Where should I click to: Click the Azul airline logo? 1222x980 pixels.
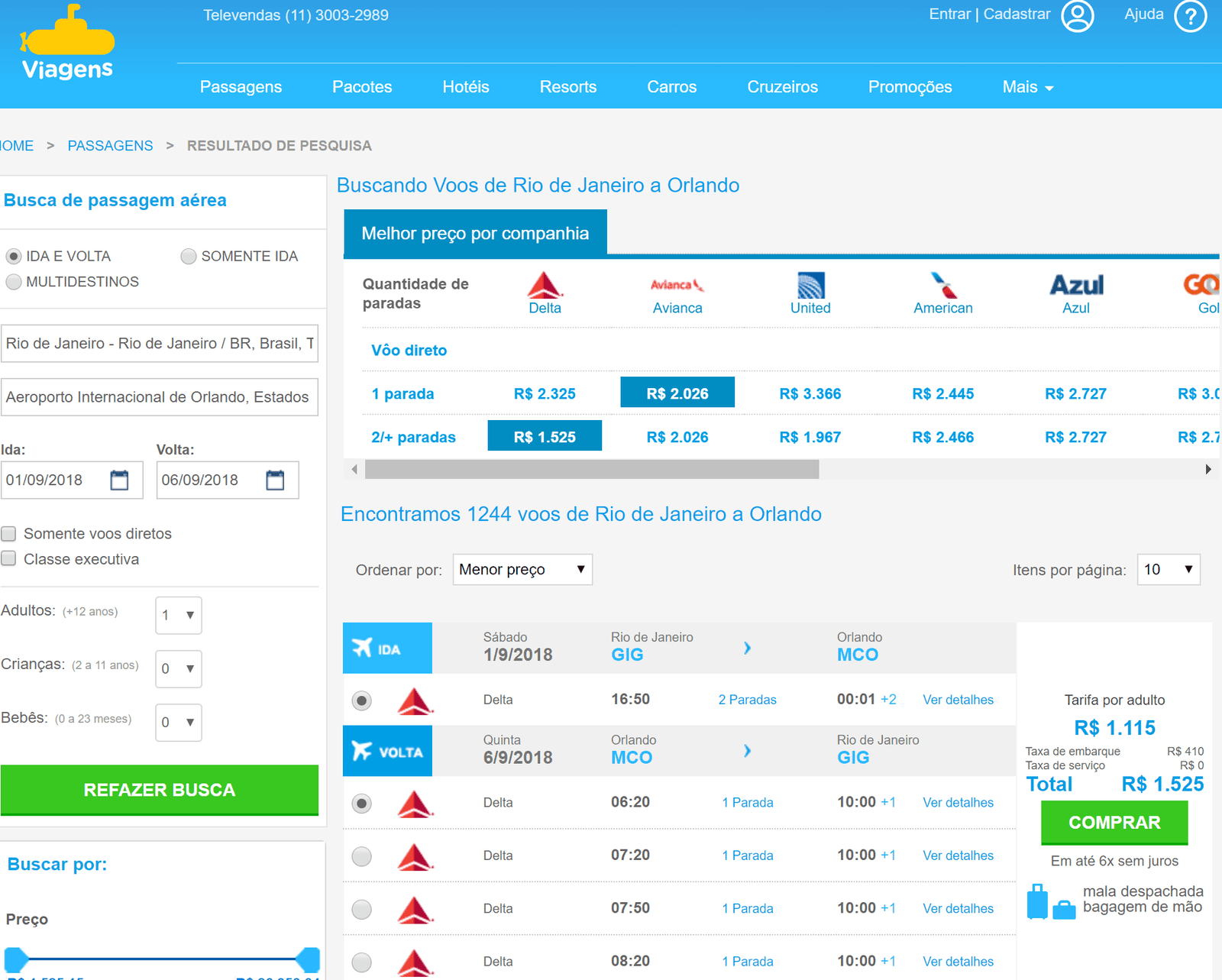tap(1075, 286)
